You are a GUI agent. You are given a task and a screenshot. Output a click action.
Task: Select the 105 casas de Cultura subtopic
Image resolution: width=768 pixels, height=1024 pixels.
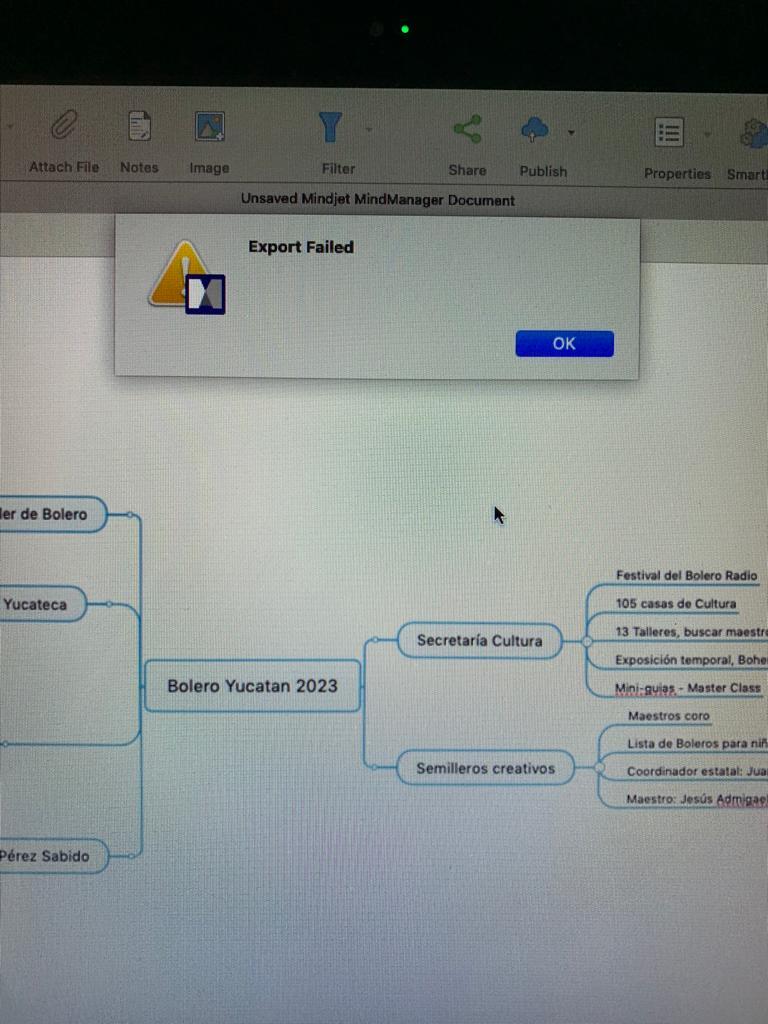pyautogui.click(x=675, y=603)
